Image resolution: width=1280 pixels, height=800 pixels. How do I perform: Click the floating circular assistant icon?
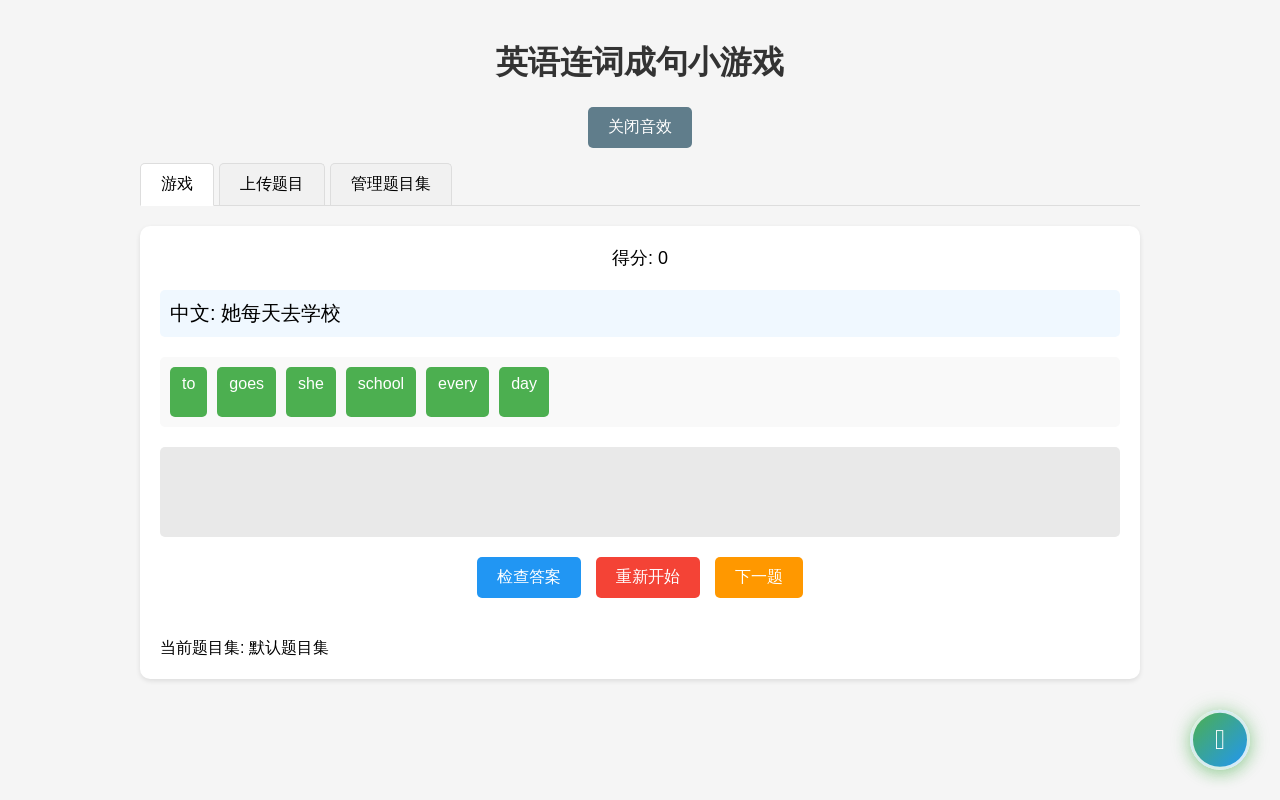point(1220,740)
